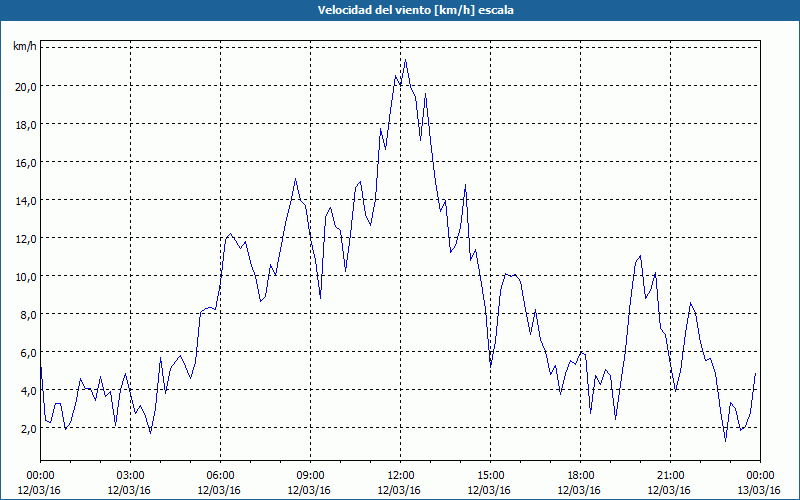
Task: Click the 18,0 value on the y-axis
Action: point(26,125)
